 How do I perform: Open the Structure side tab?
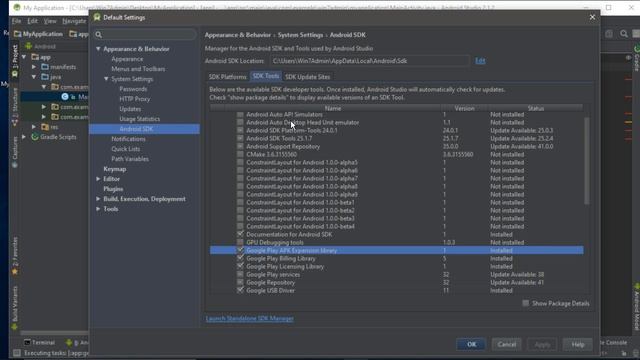15,107
